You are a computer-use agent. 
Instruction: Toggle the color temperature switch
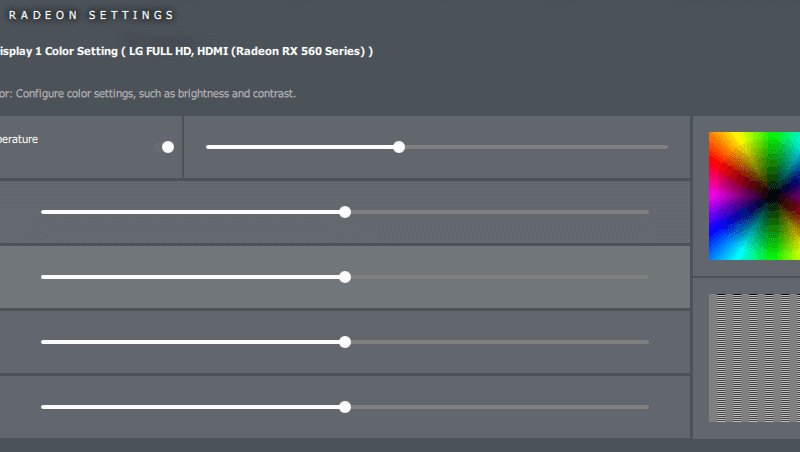[164, 147]
